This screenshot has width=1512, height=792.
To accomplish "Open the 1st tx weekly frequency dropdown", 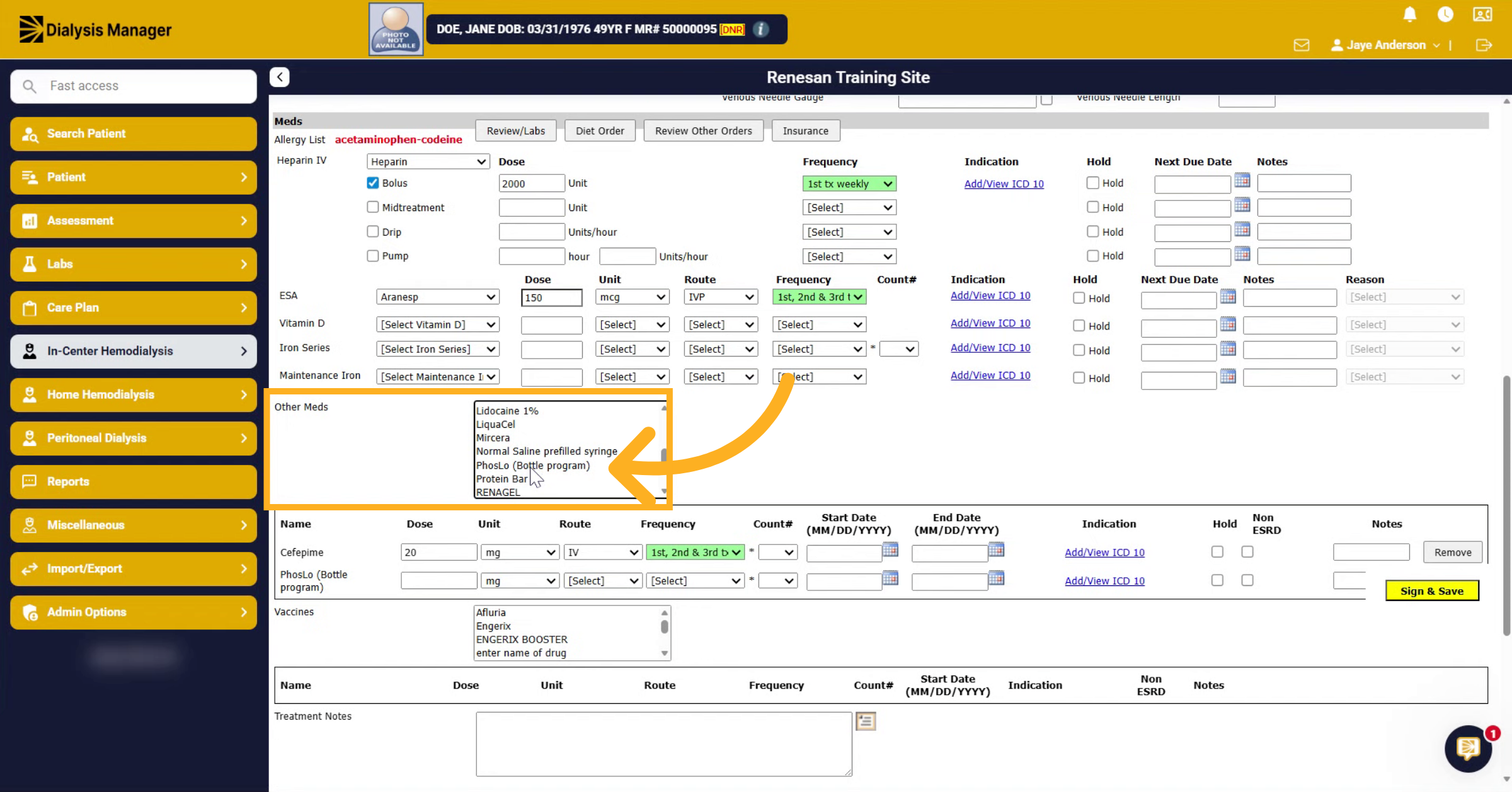I will pos(849,184).
